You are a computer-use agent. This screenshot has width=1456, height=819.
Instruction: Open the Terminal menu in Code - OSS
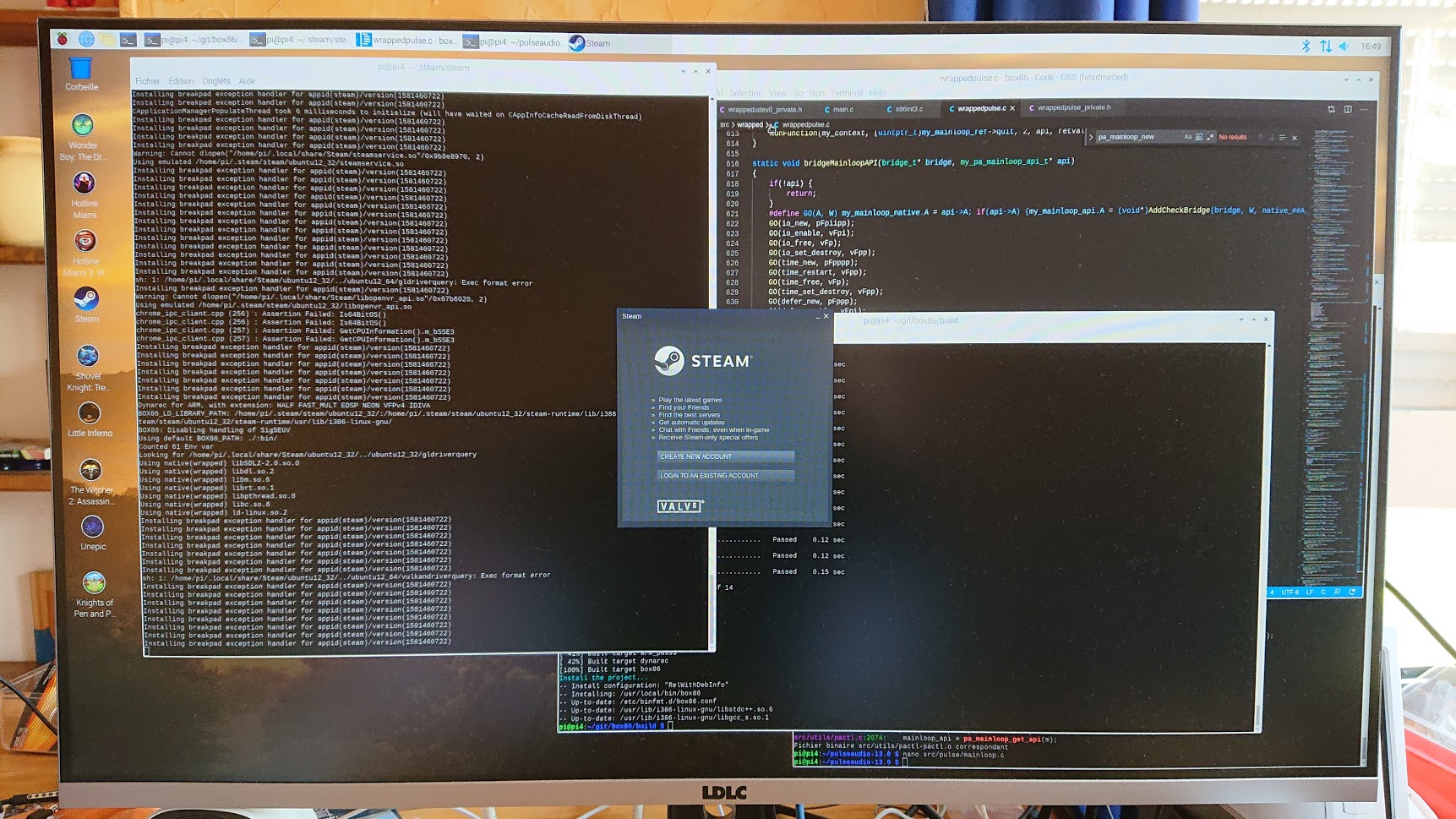point(846,93)
